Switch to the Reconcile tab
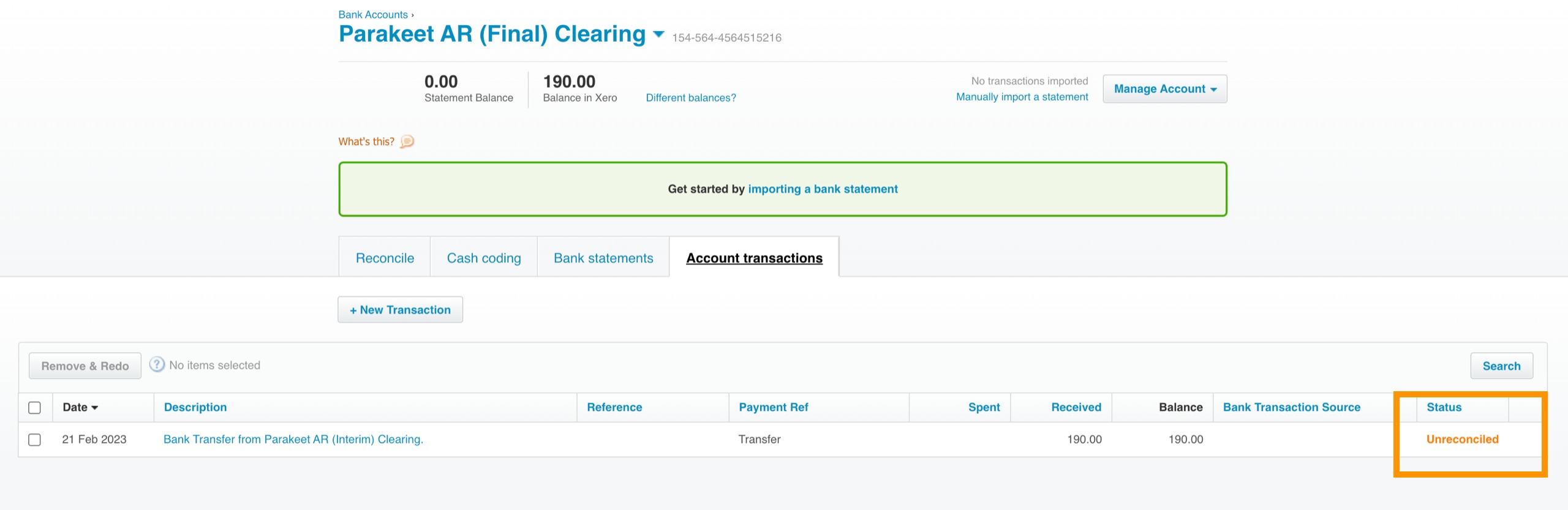This screenshot has height=510, width=1568. (385, 258)
